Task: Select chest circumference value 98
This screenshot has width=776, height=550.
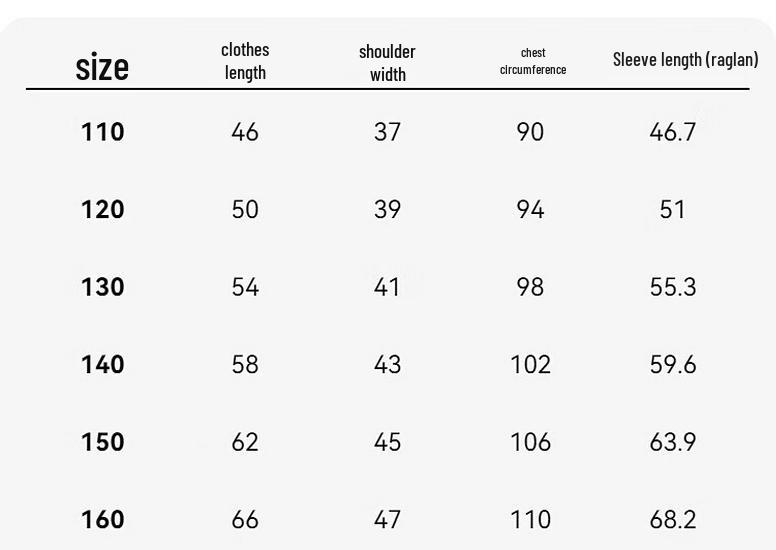Action: point(530,287)
